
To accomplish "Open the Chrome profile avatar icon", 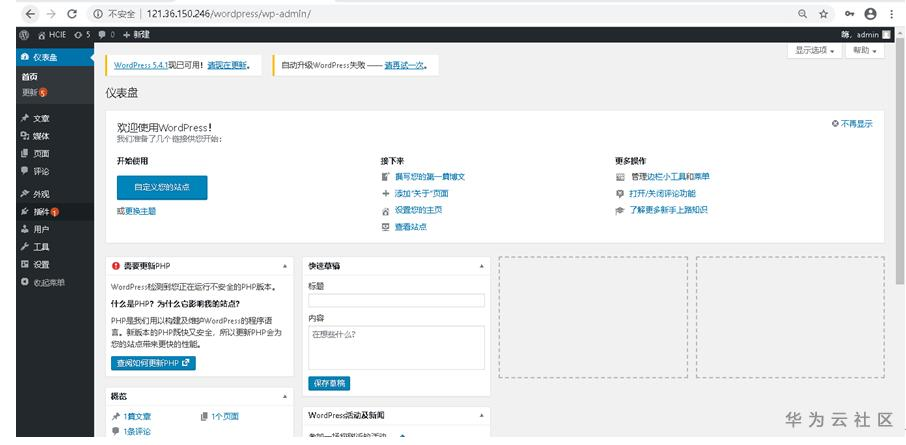I will 870,14.
